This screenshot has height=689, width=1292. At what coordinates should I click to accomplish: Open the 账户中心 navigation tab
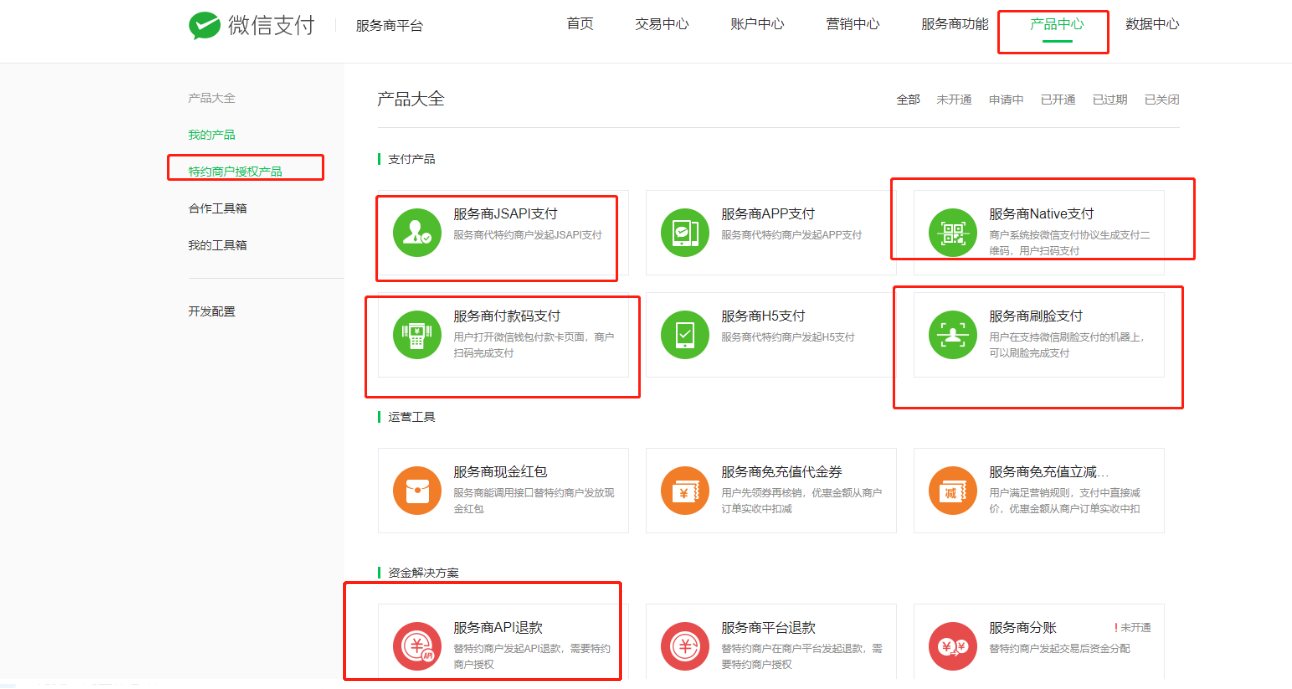point(757,24)
